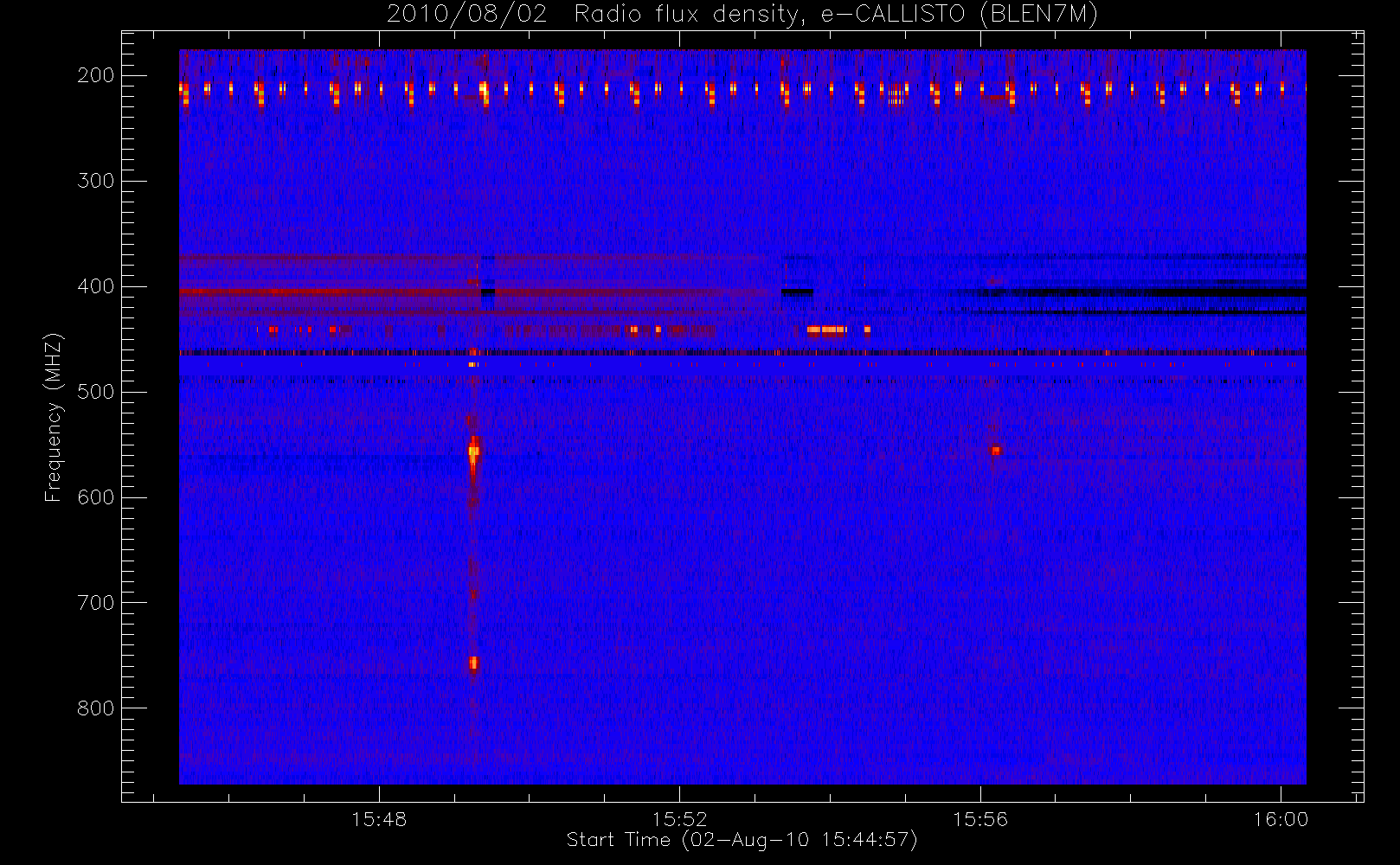Click the '15:56' time axis label
The width and height of the screenshot is (1400, 865).
pos(980,819)
